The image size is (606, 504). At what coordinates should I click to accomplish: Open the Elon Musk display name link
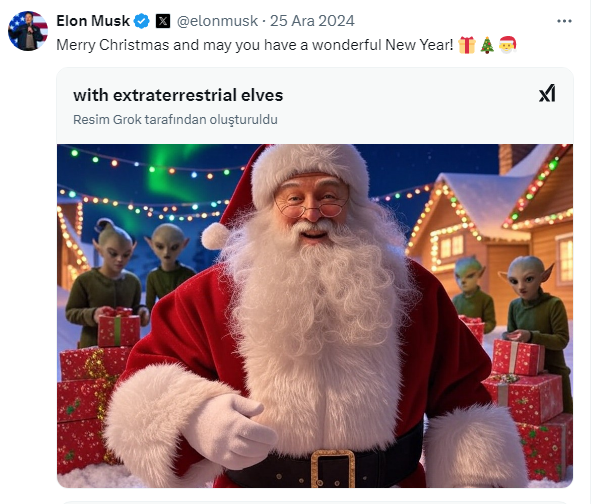coord(93,21)
